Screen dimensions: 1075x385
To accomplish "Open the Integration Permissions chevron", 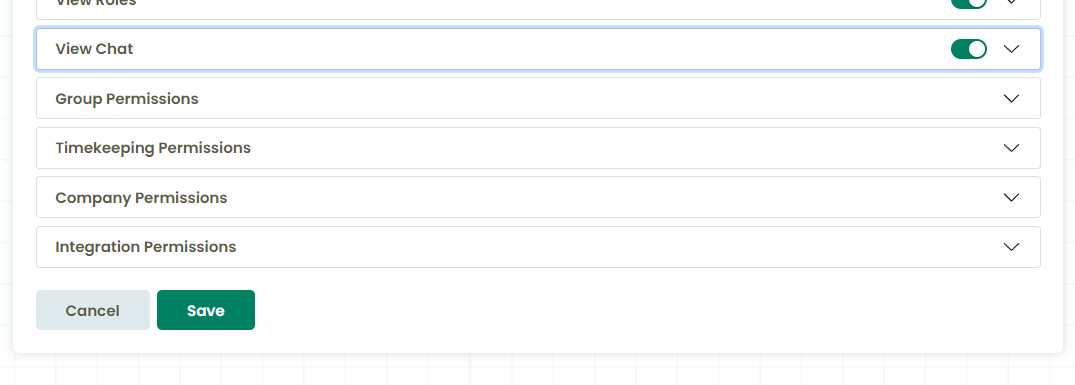I will (x=1011, y=247).
